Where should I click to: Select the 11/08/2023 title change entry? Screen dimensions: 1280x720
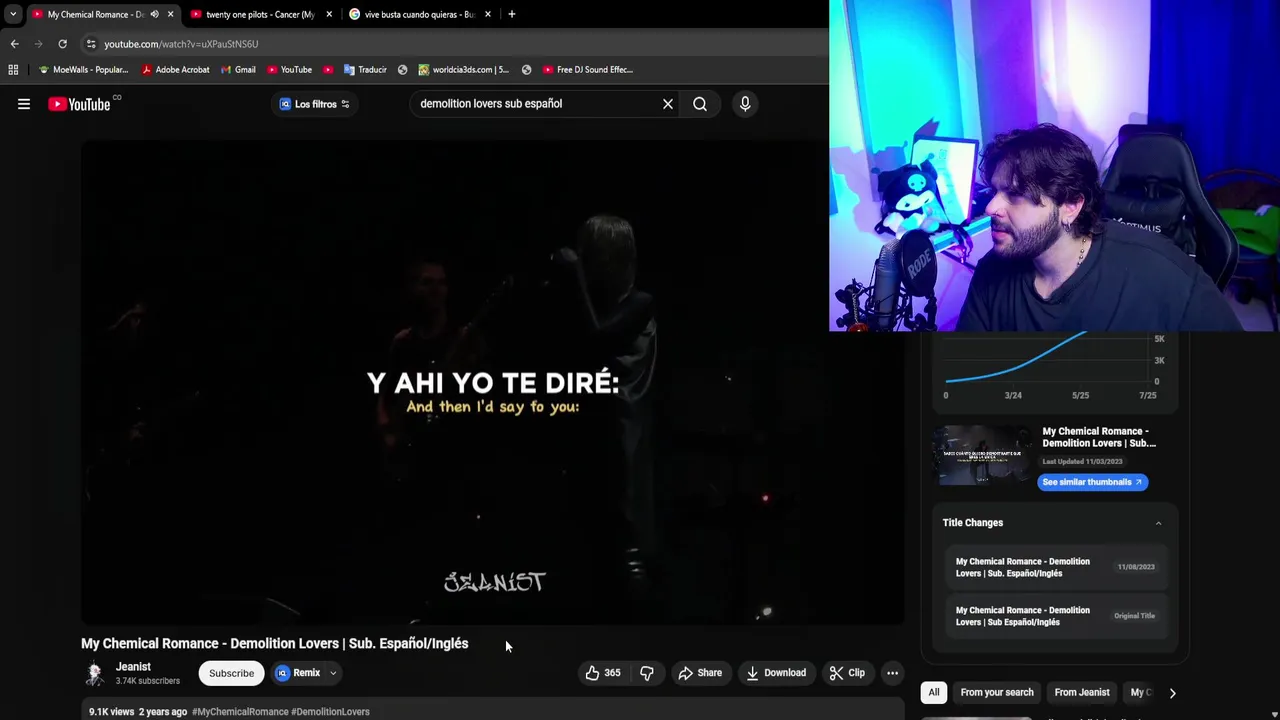[1056, 567]
